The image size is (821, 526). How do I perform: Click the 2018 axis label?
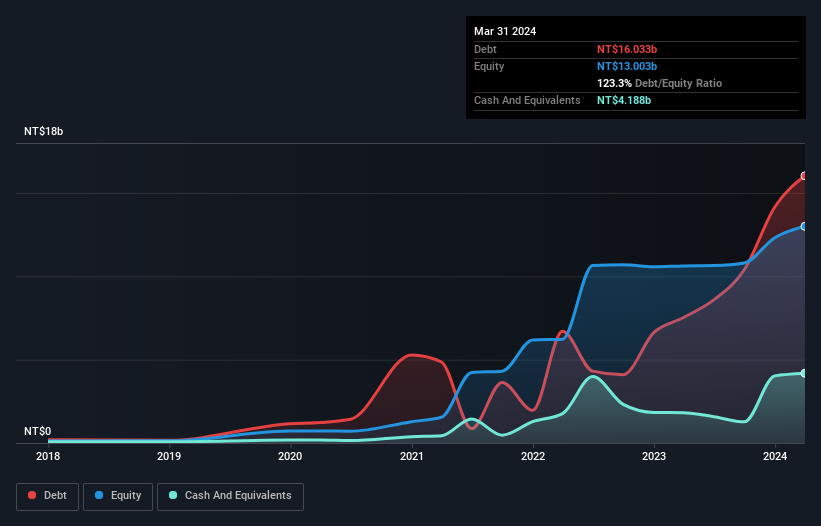click(x=48, y=456)
